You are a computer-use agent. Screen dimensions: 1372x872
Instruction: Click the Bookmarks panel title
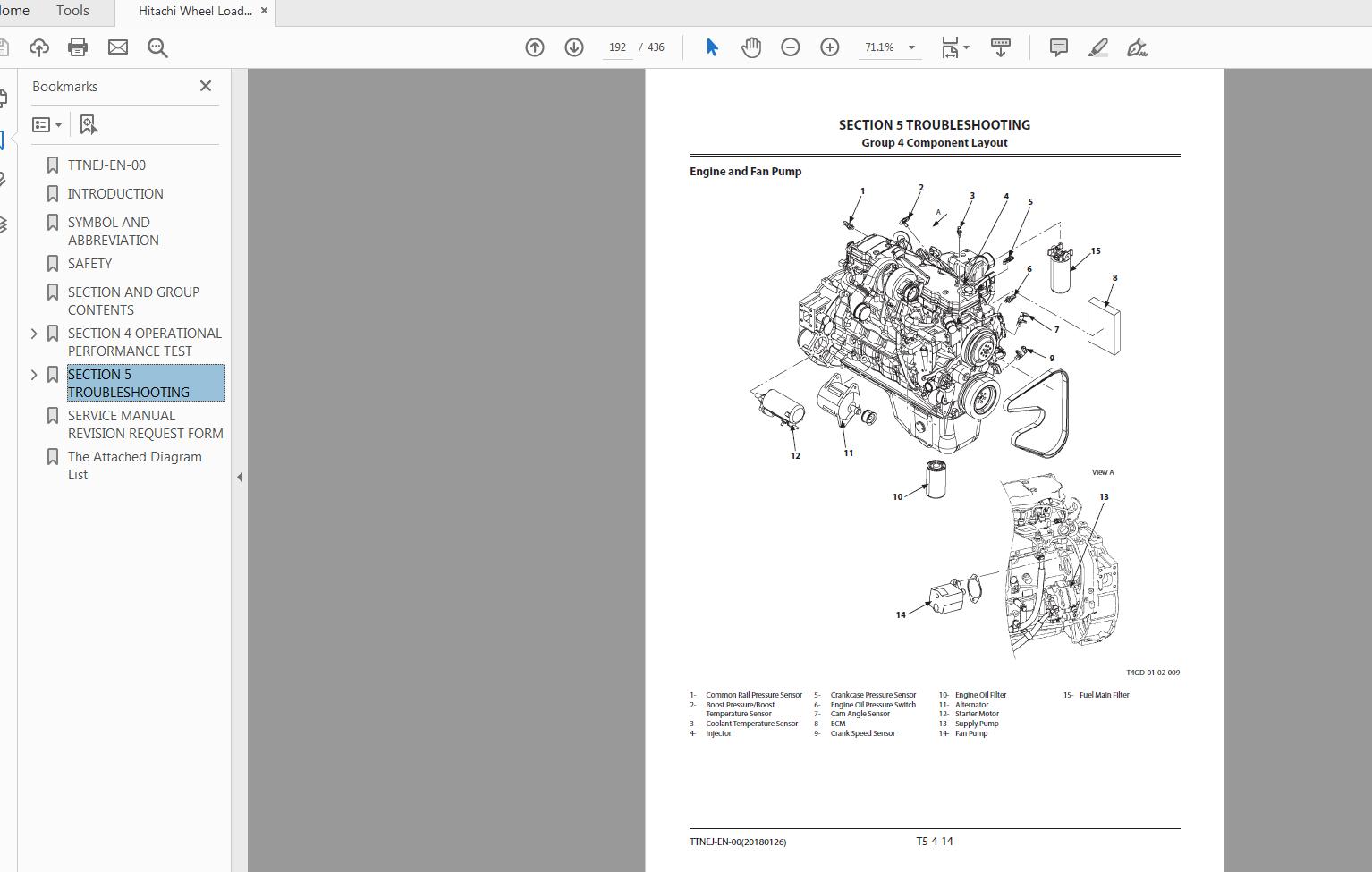(64, 87)
